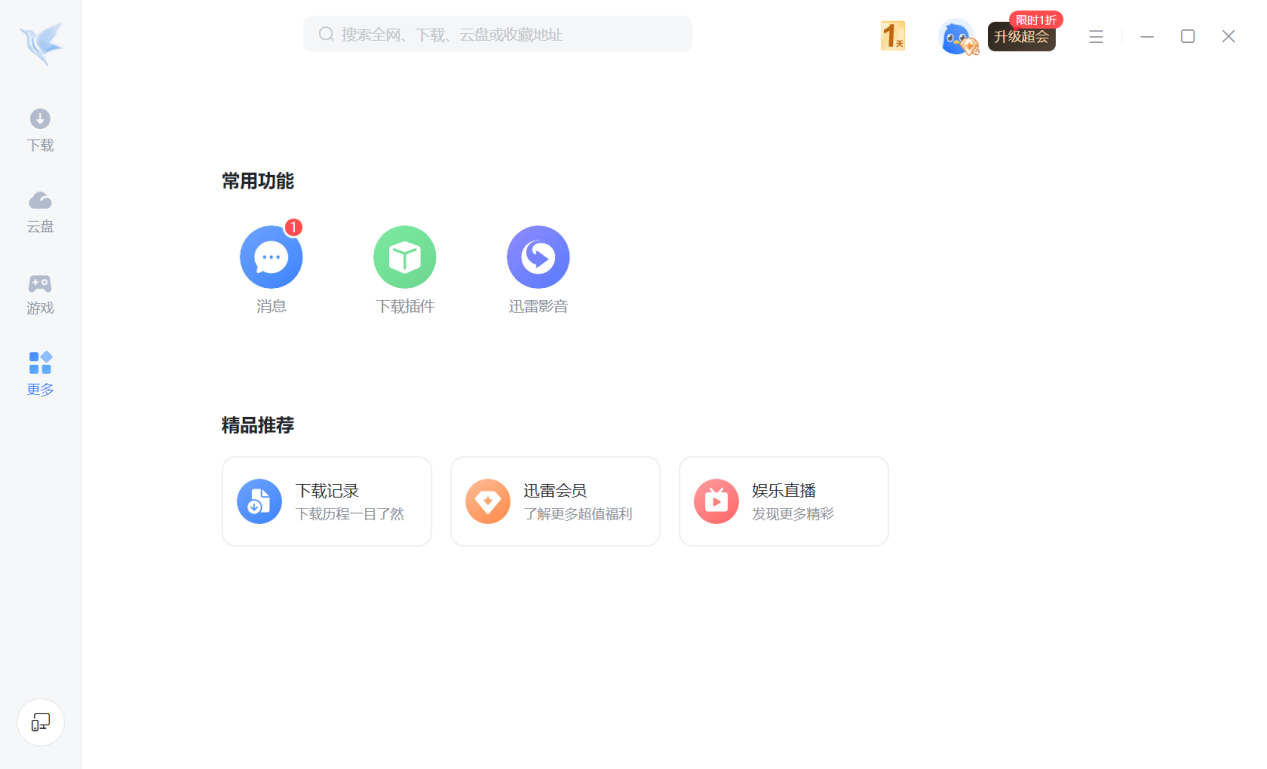The image size is (1267, 769).
Task: Open the floating mini-window icon at bottom left
Action: (40, 721)
